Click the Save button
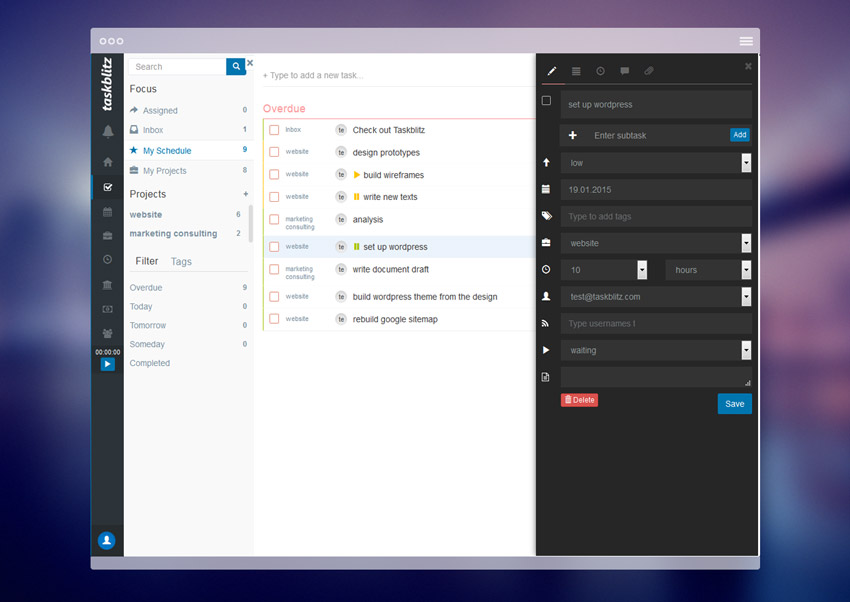This screenshot has height=602, width=850. coord(734,404)
